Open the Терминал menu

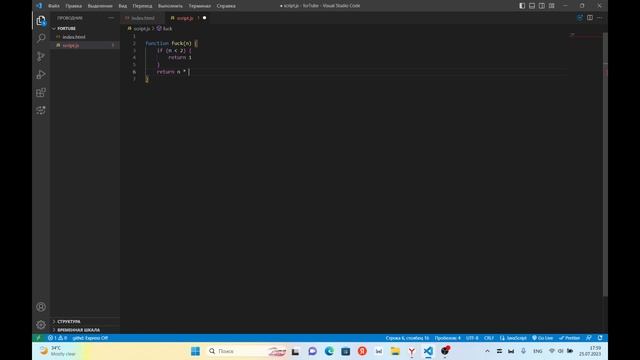(x=200, y=6)
